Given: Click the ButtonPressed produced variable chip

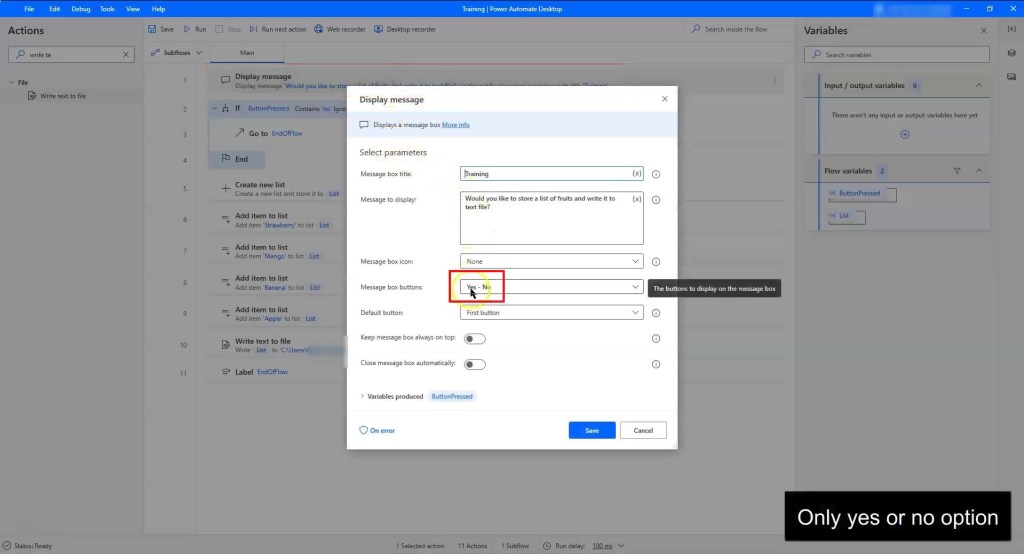Looking at the screenshot, I should coord(452,397).
